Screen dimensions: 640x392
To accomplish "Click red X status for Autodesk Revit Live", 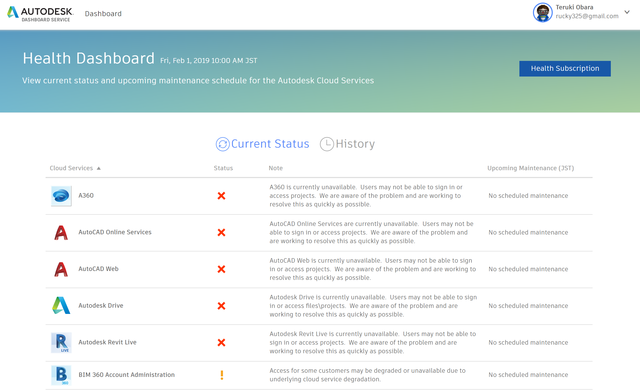I will pos(221,343).
